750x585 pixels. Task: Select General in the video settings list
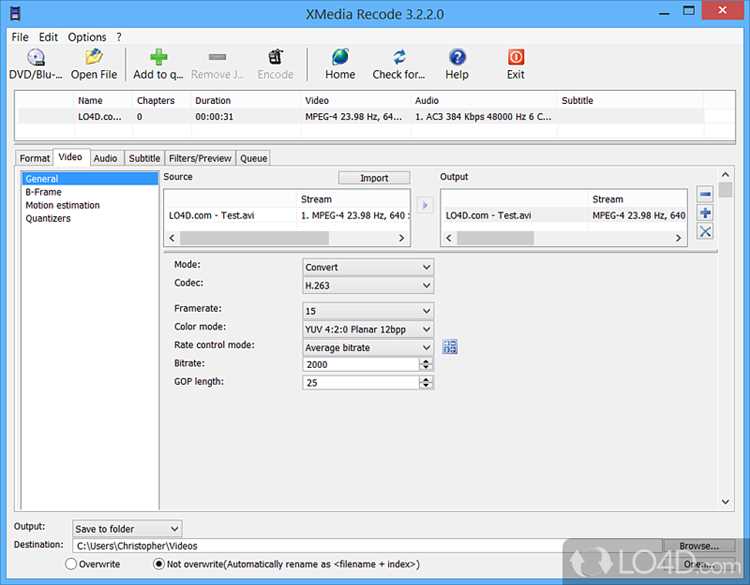coord(89,179)
